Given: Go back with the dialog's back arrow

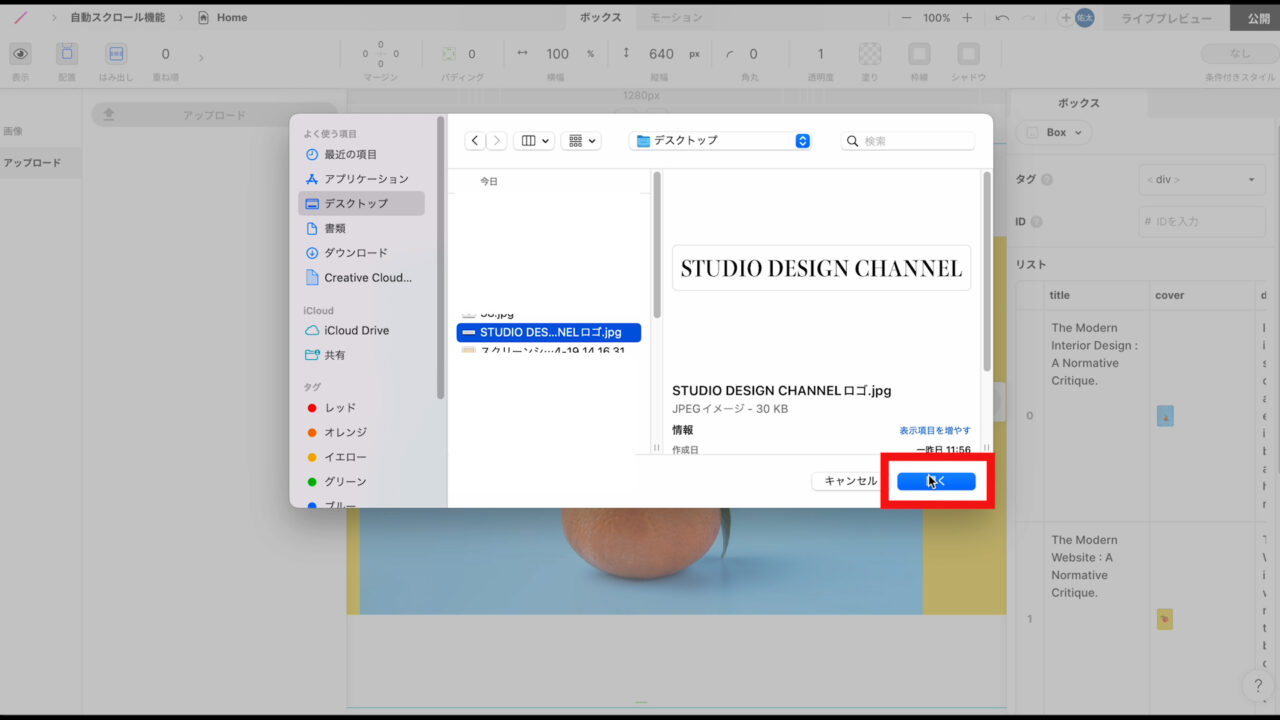Looking at the screenshot, I should tap(475, 141).
